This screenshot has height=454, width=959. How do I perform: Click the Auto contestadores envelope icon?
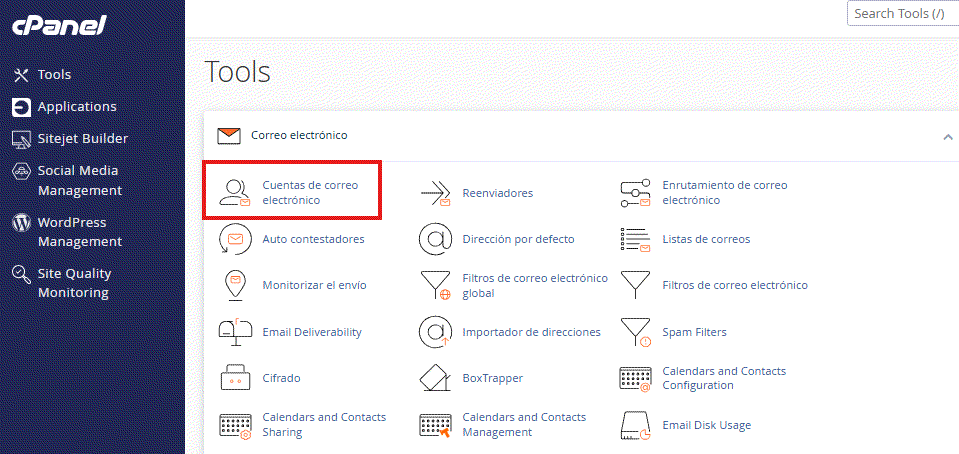point(235,239)
